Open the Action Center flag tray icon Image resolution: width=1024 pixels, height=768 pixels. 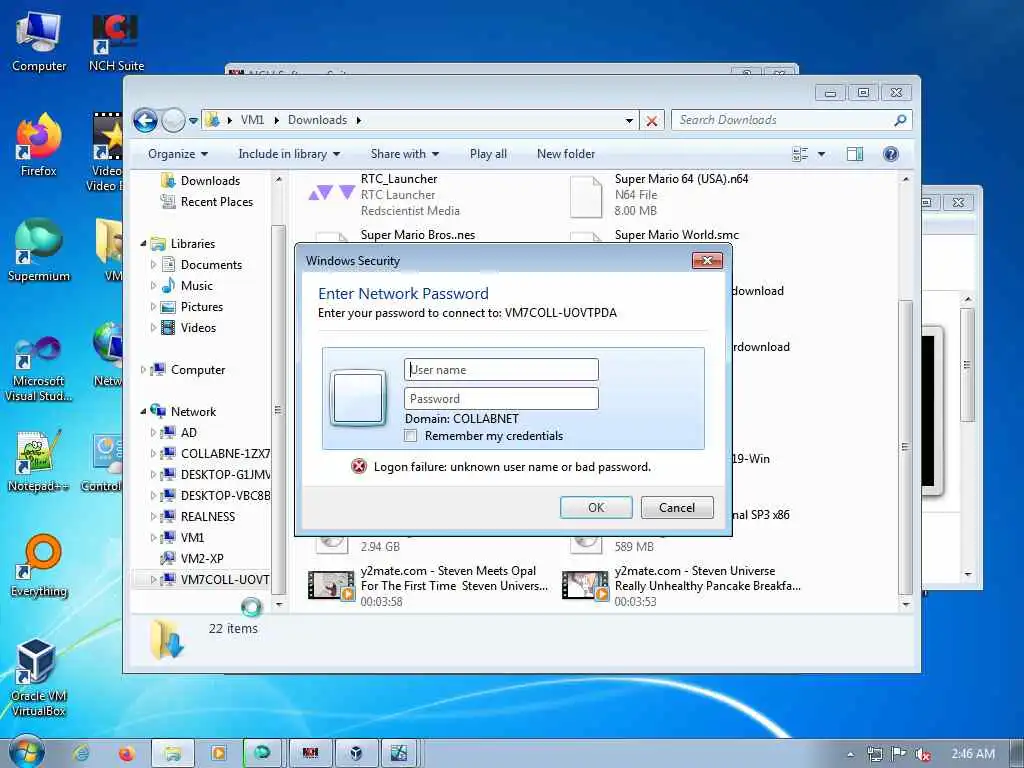[899, 754]
